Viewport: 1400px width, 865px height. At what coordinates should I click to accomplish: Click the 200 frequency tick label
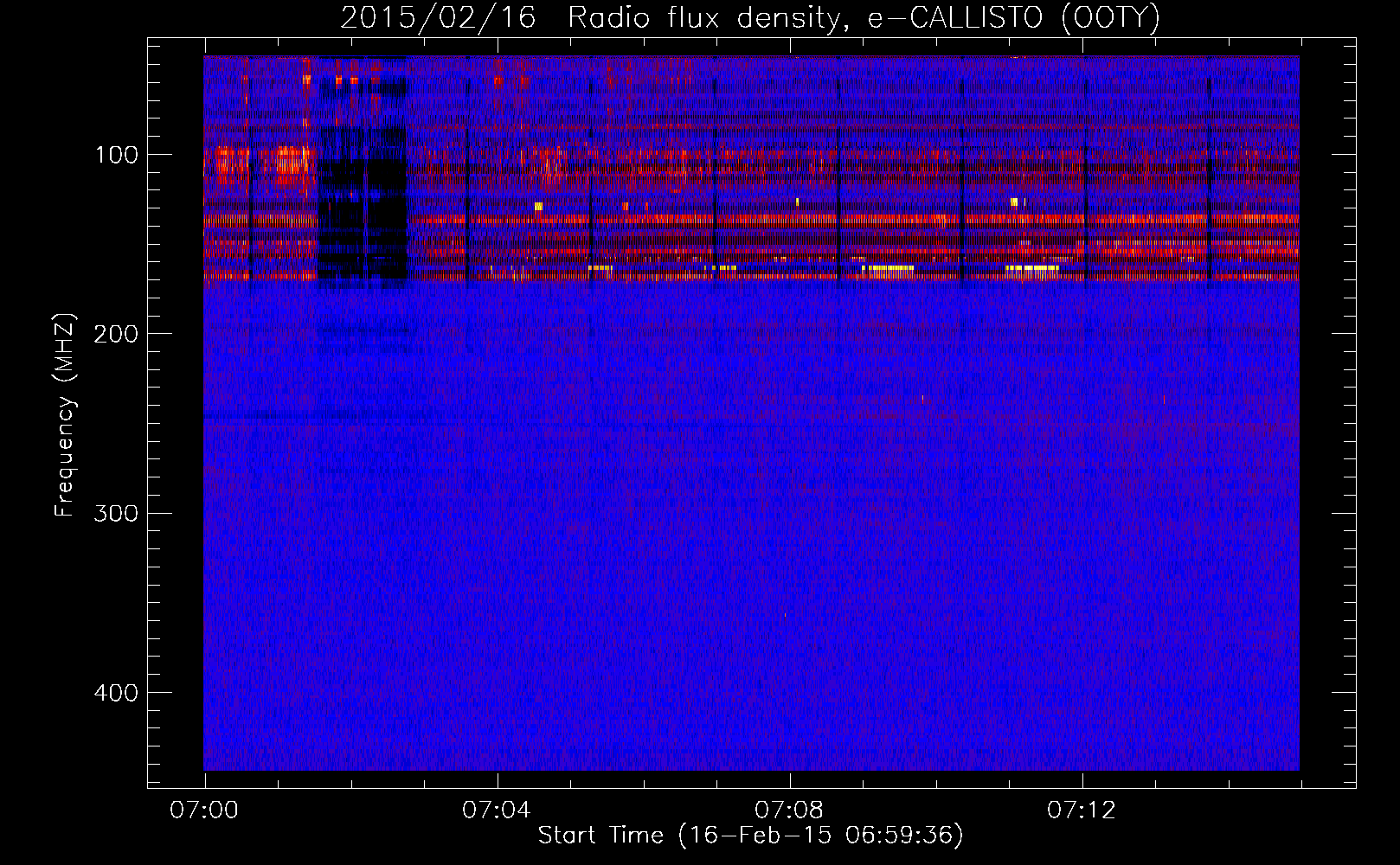click(115, 334)
